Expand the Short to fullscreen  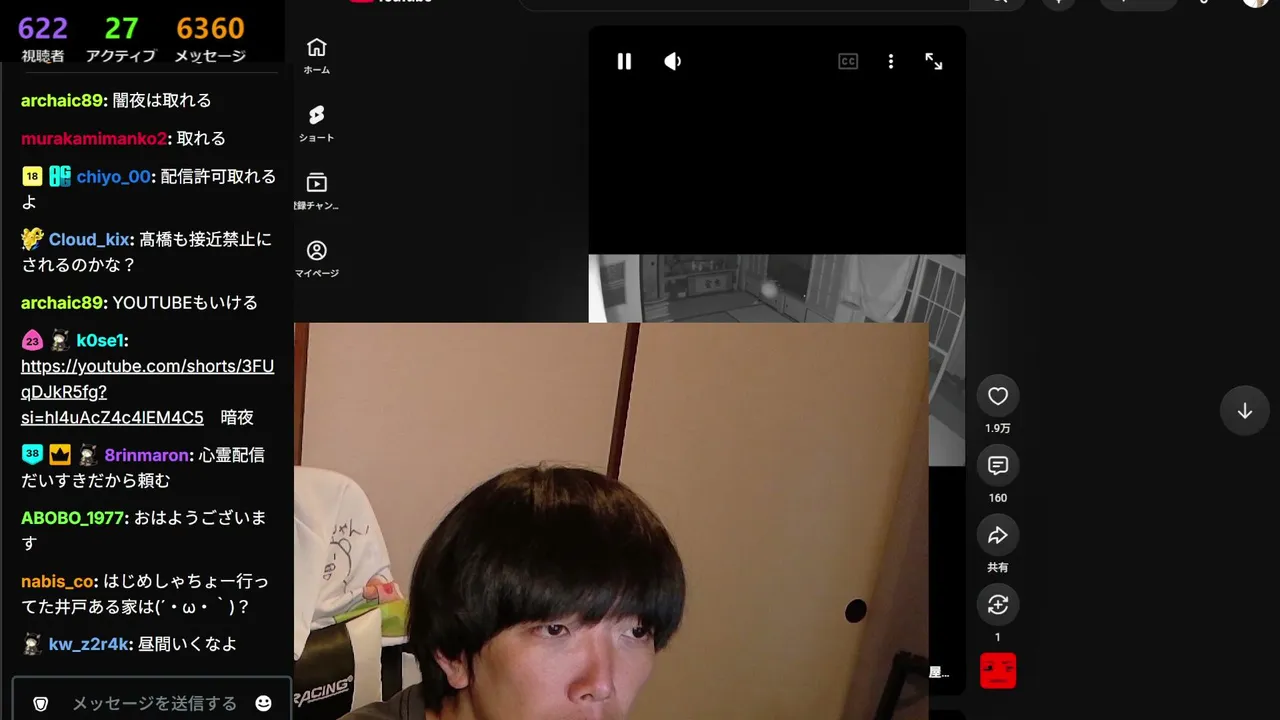(x=934, y=61)
